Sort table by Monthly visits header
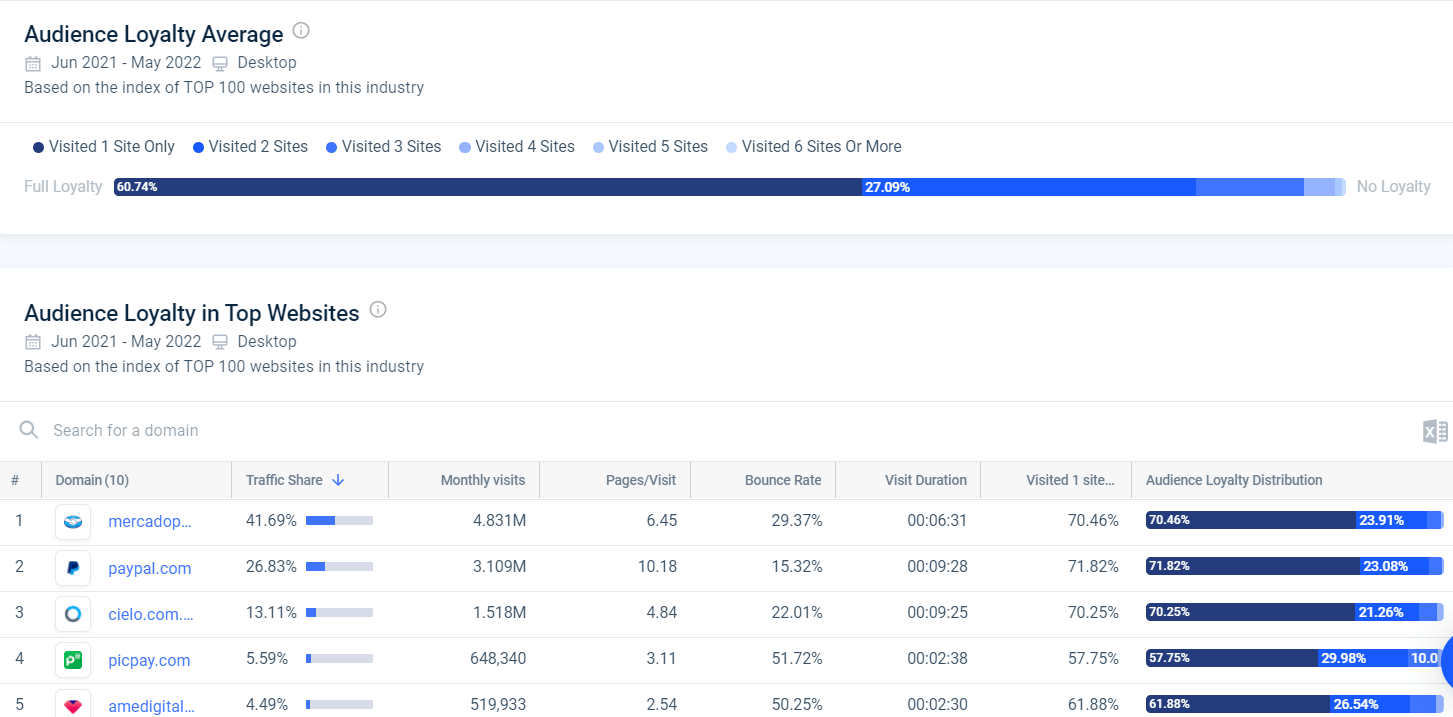1453x717 pixels. [482, 480]
